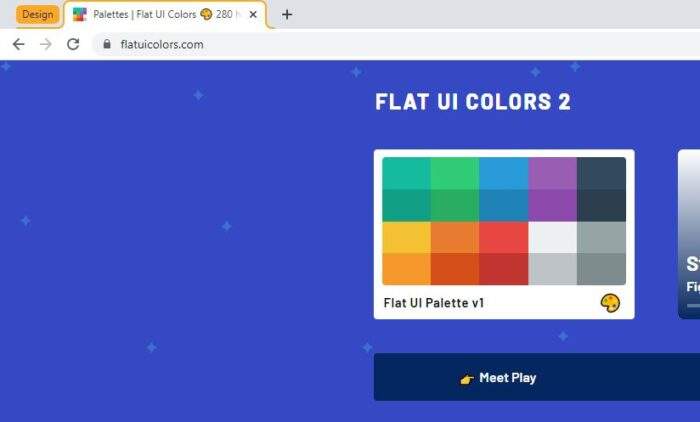The width and height of the screenshot is (700, 422).
Task: Pick the darker nephritis green swatch in second row
Action: [x=455, y=205]
